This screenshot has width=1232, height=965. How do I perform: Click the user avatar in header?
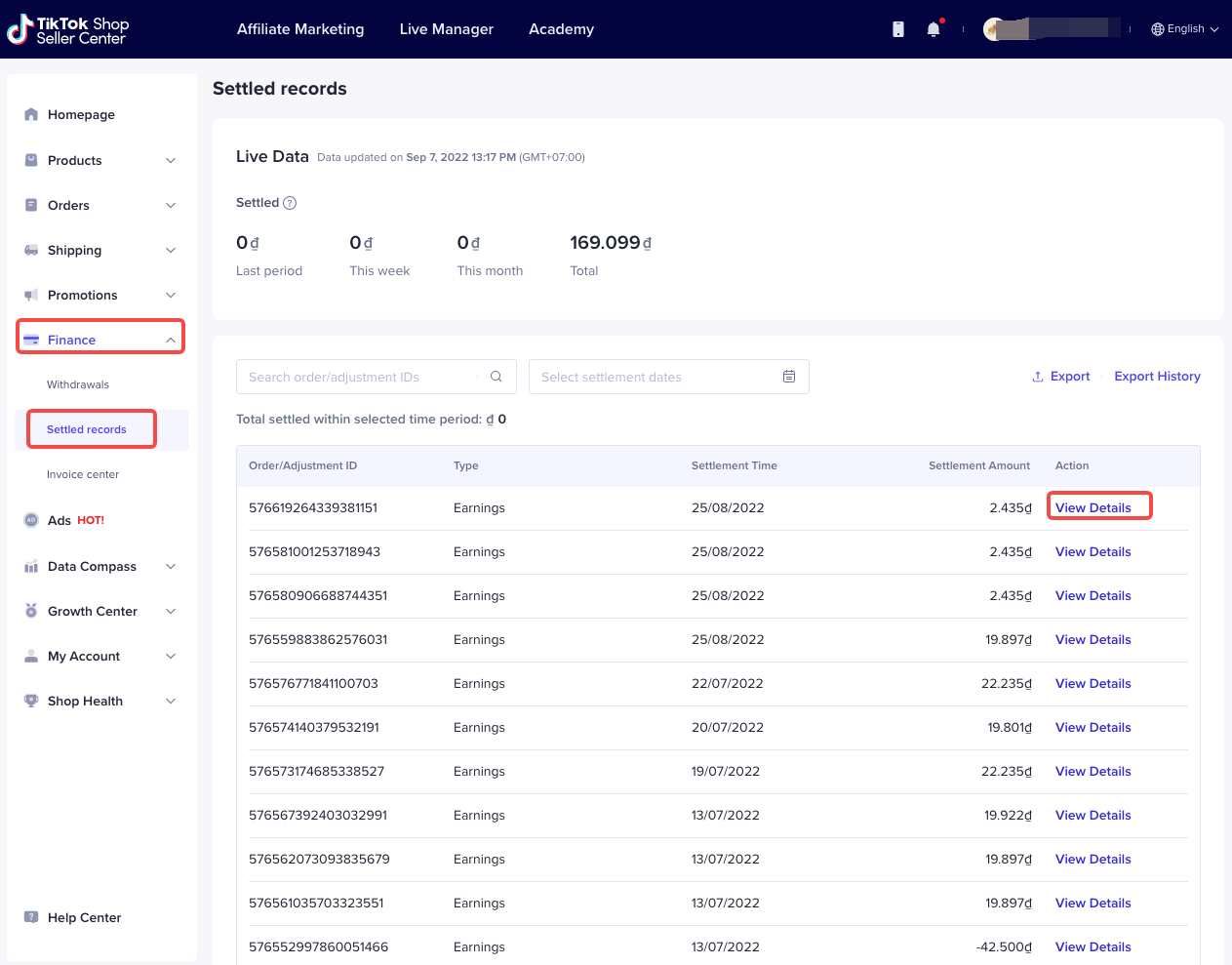(994, 29)
